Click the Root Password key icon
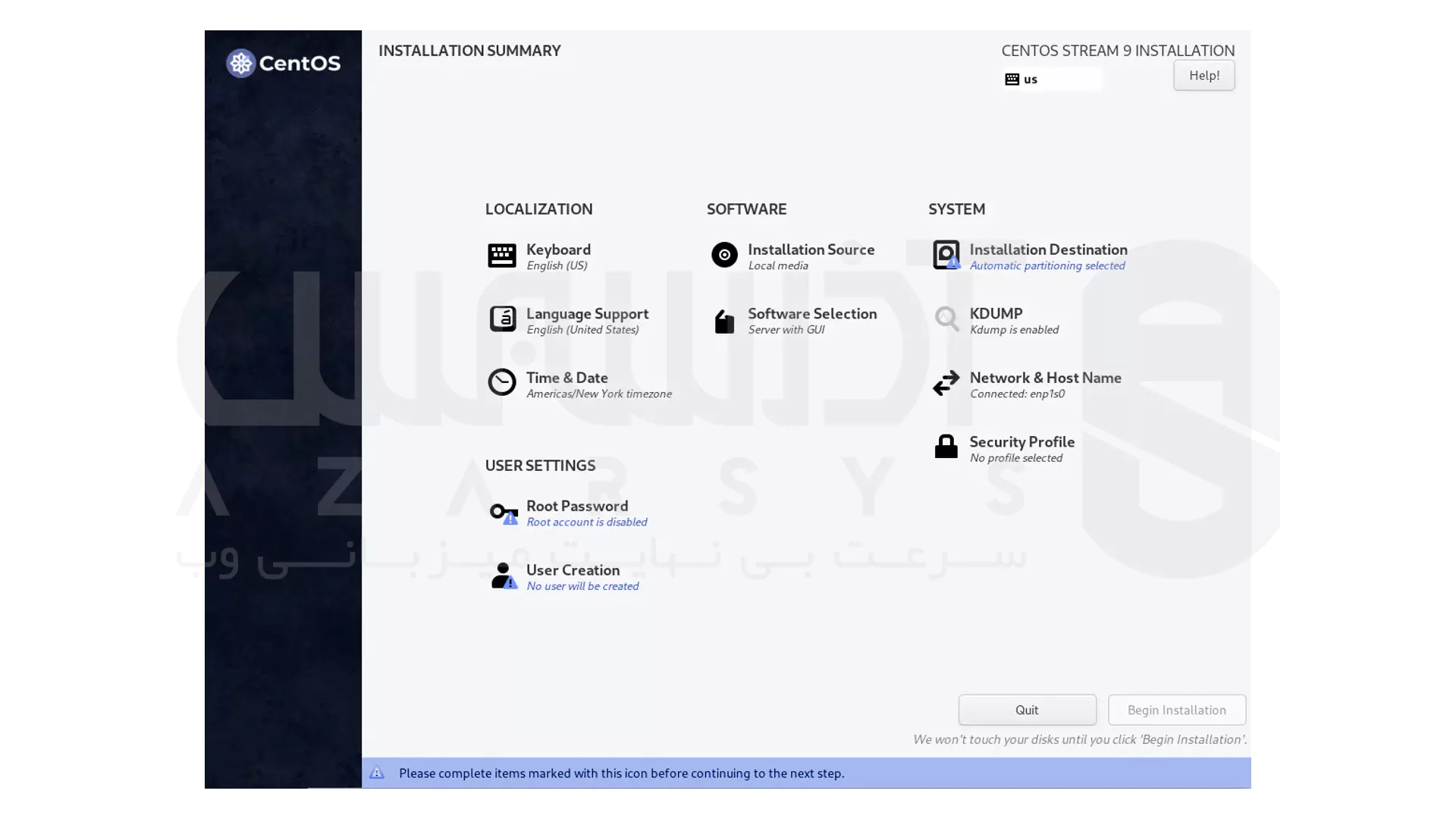Viewport: 1456px width, 819px height. pos(504,513)
